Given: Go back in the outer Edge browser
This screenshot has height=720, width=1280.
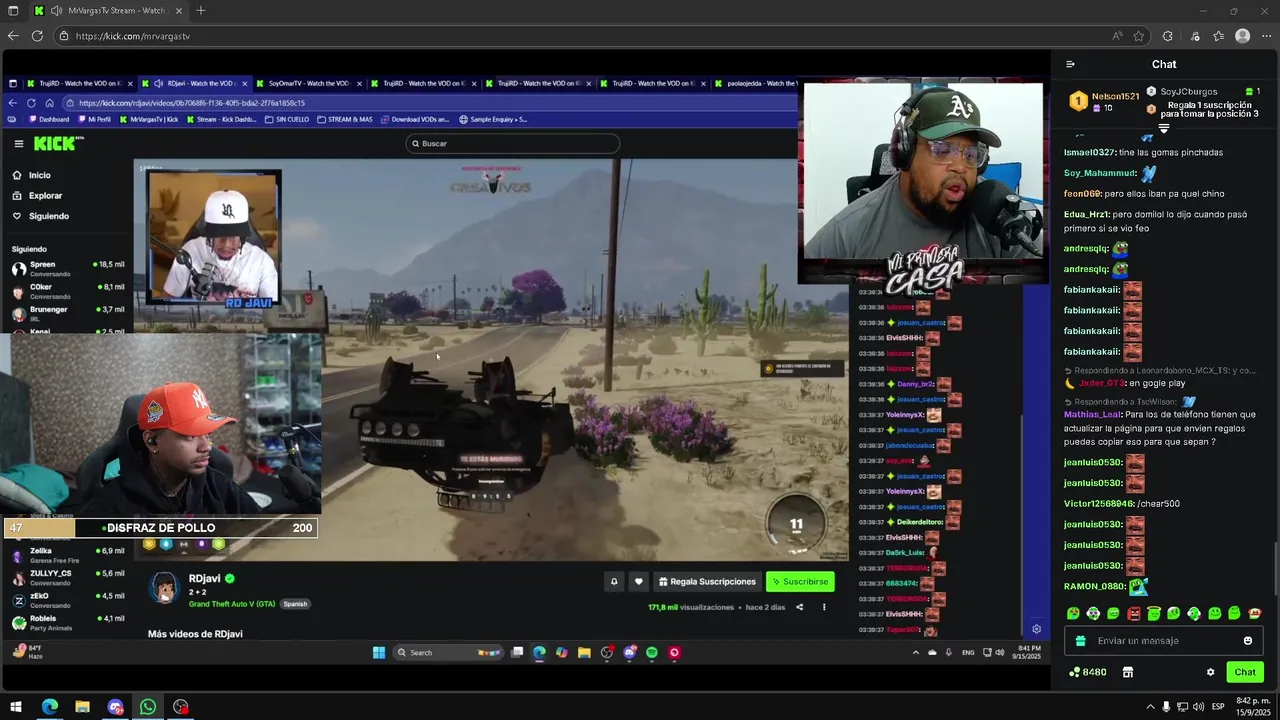Looking at the screenshot, I should [13, 36].
